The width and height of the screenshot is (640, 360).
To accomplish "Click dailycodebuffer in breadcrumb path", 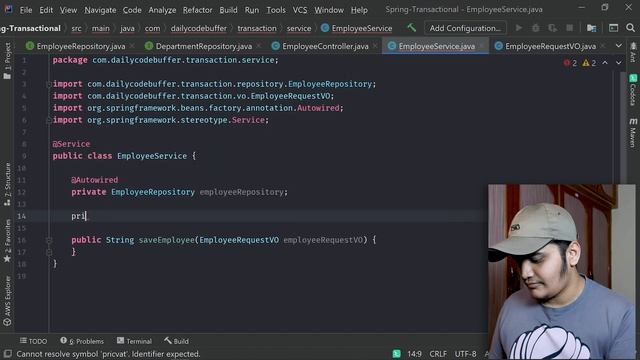I will [198, 28].
